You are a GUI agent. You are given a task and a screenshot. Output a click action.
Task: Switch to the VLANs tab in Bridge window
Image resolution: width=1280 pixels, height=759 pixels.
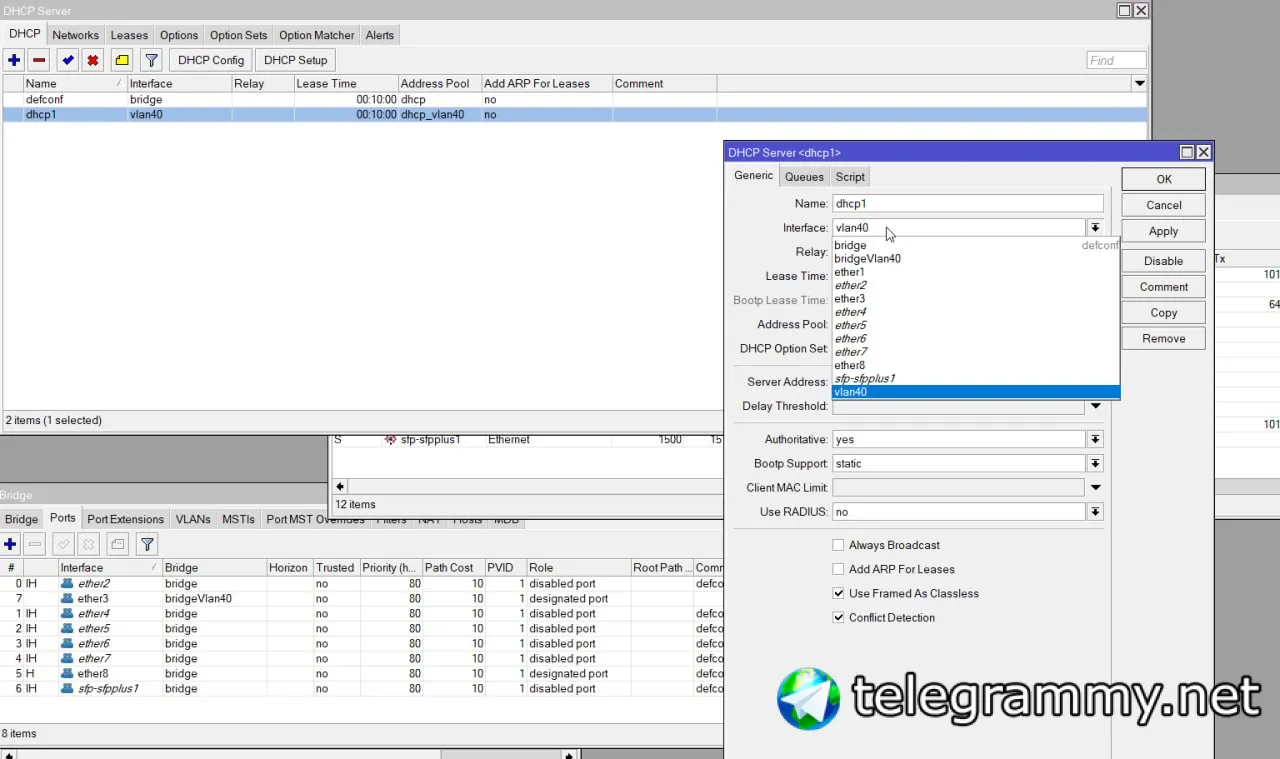tap(193, 519)
